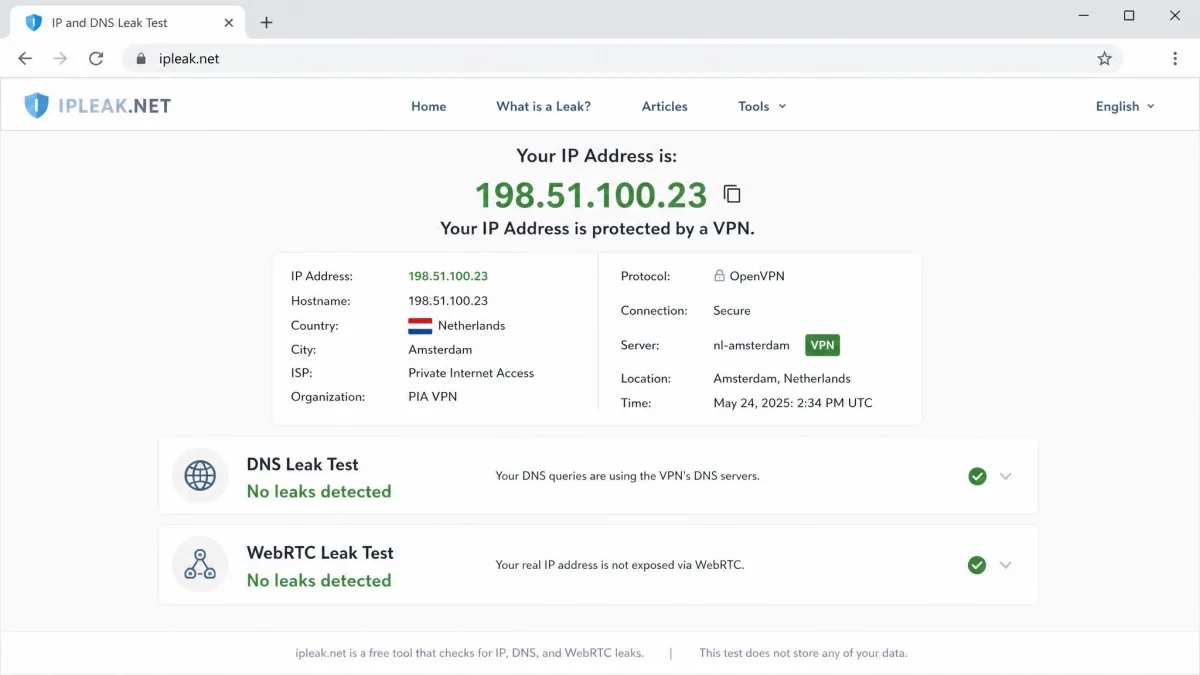Click the 'WebRTC Leak Test' title

coord(320,553)
